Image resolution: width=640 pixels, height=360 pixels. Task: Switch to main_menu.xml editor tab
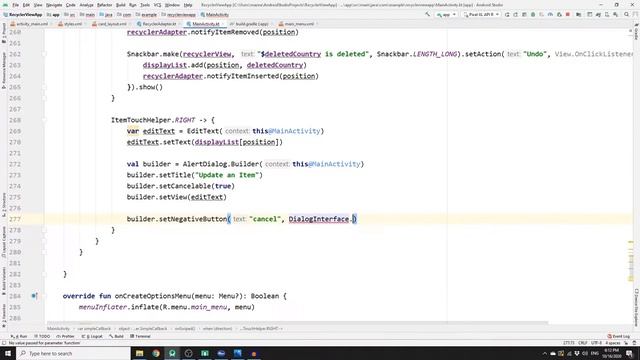point(296,24)
